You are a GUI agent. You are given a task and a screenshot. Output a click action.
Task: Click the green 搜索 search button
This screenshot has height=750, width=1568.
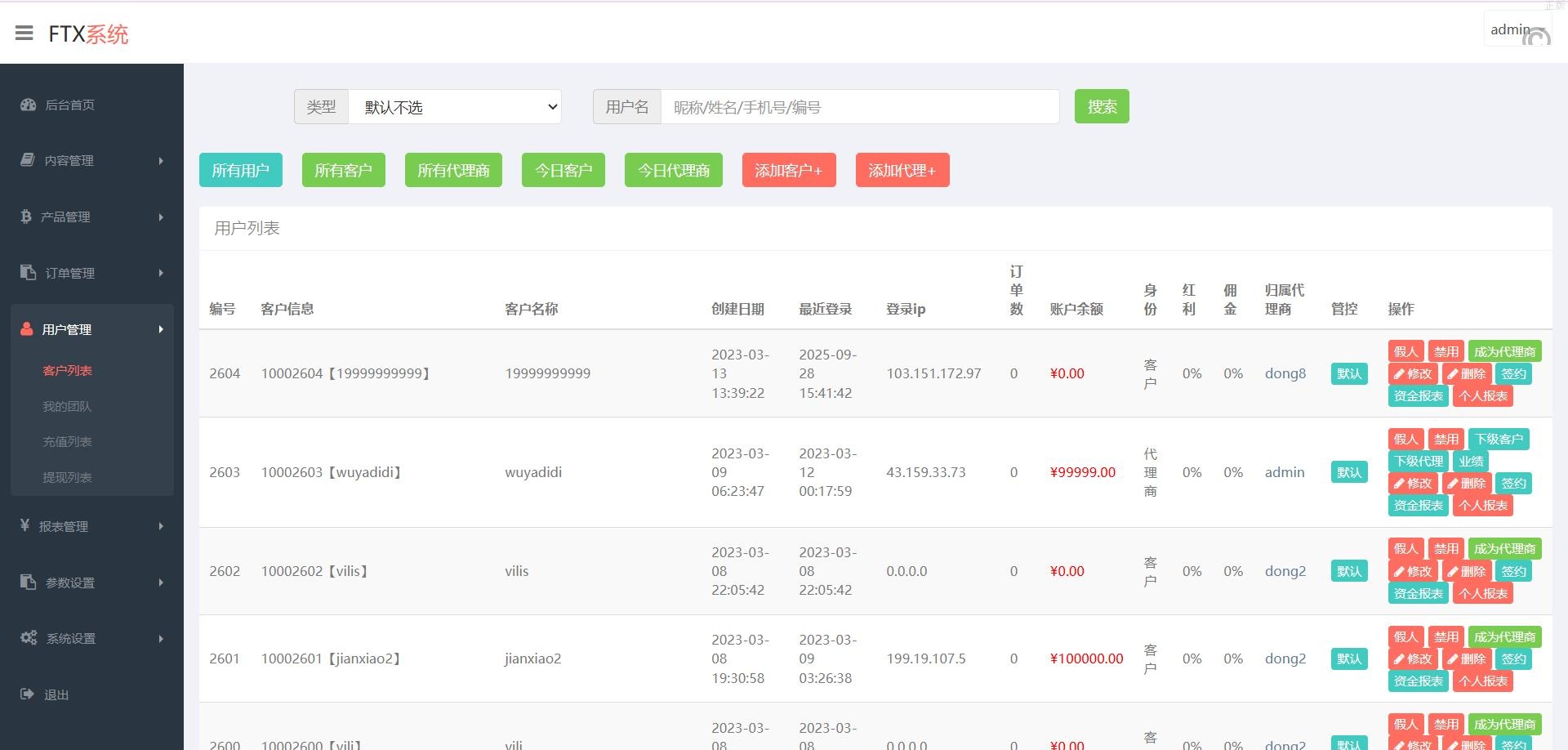[1102, 106]
